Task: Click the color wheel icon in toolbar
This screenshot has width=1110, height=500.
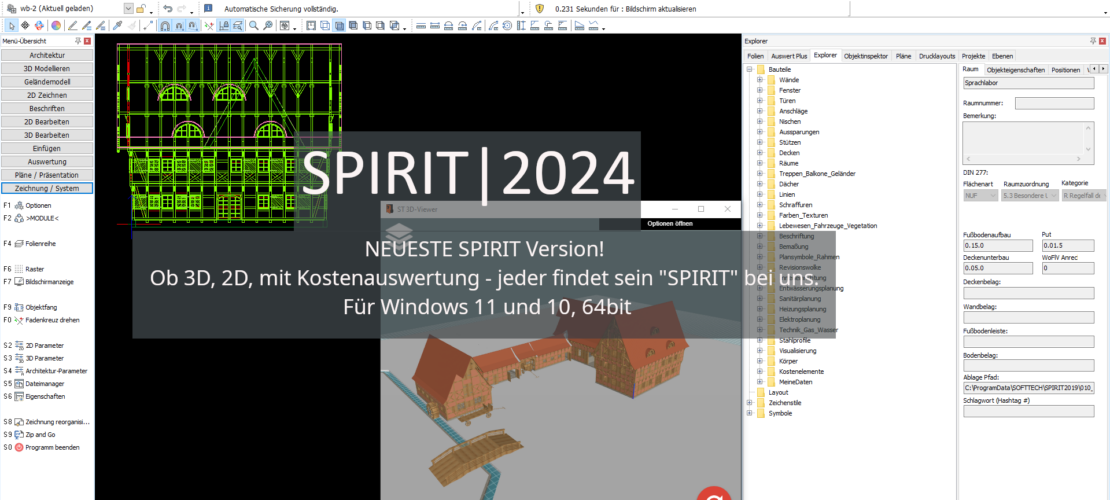Action: [55, 25]
